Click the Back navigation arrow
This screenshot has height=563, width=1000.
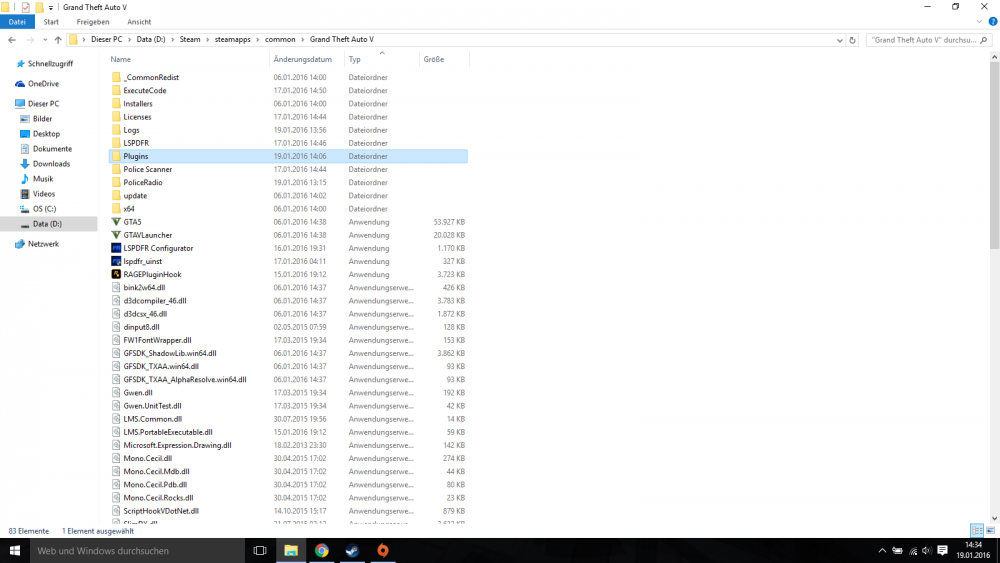(12, 40)
